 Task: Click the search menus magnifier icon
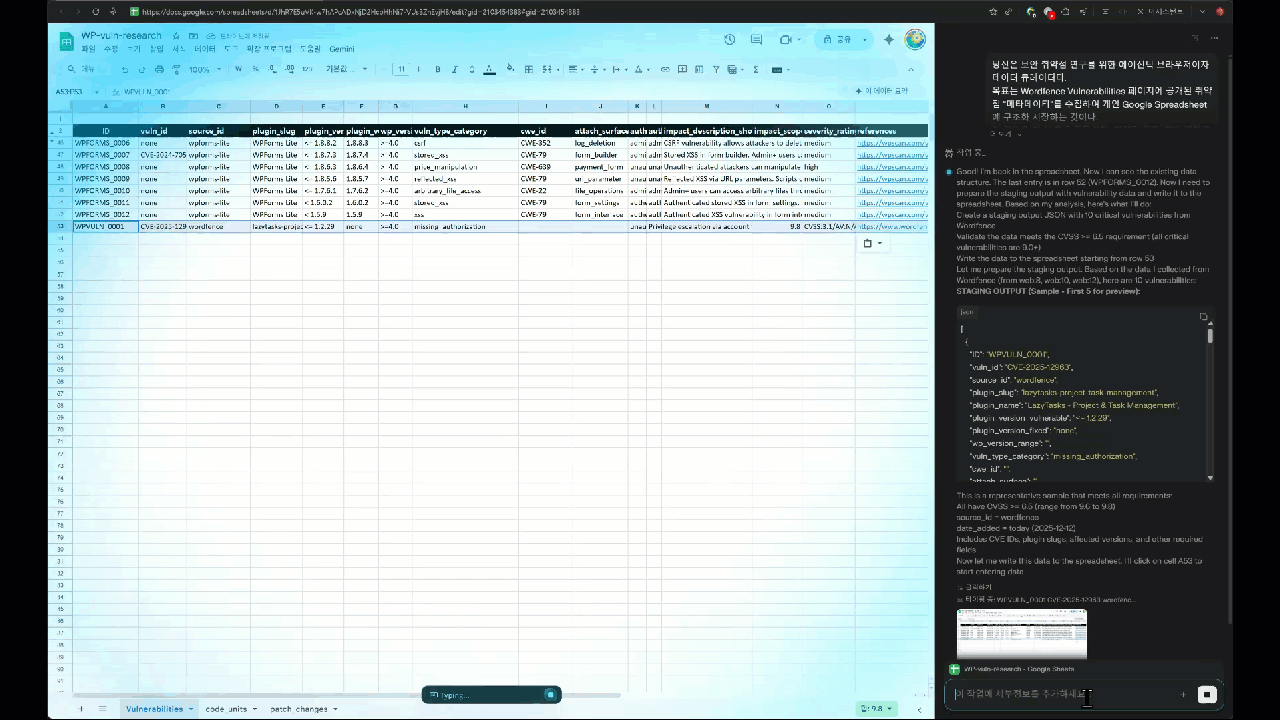click(x=71, y=69)
